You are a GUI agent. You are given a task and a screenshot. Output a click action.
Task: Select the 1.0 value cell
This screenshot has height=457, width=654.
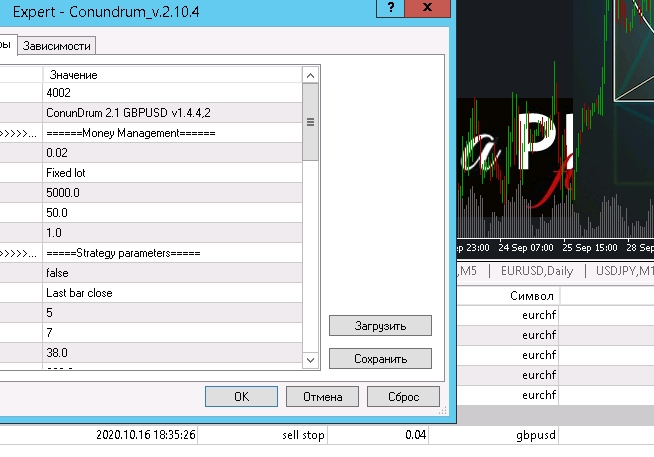172,233
